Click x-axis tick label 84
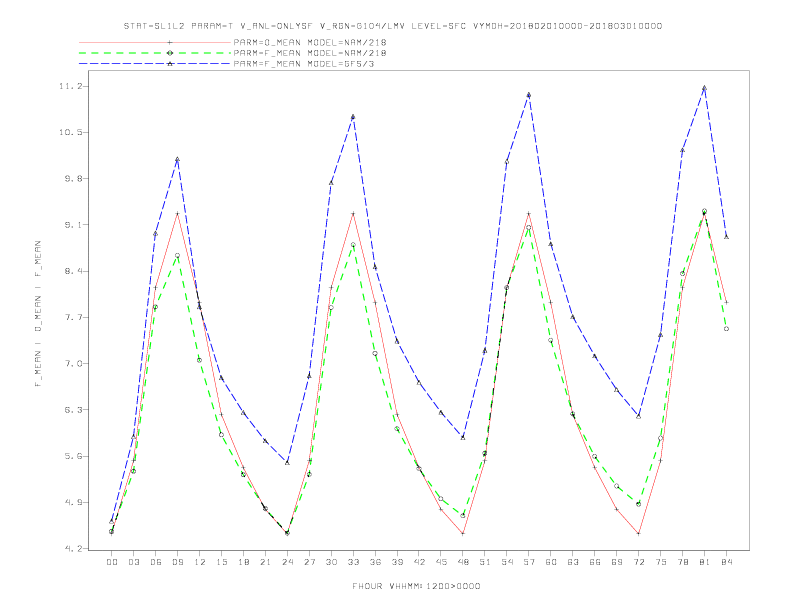Image resolution: width=792 pixels, height=612 pixels. pyautogui.click(x=726, y=562)
